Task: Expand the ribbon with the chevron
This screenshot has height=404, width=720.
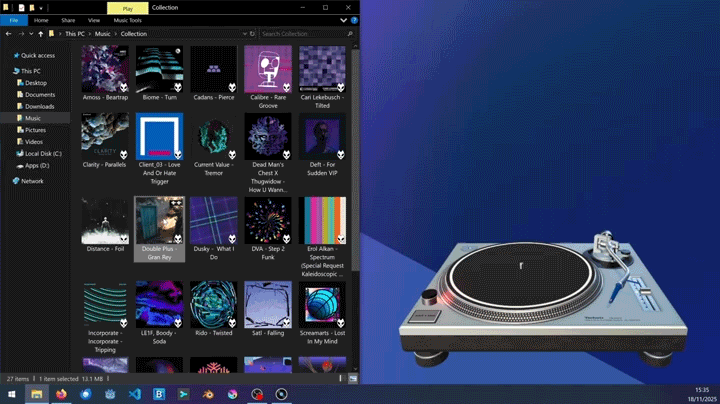Action: click(344, 20)
